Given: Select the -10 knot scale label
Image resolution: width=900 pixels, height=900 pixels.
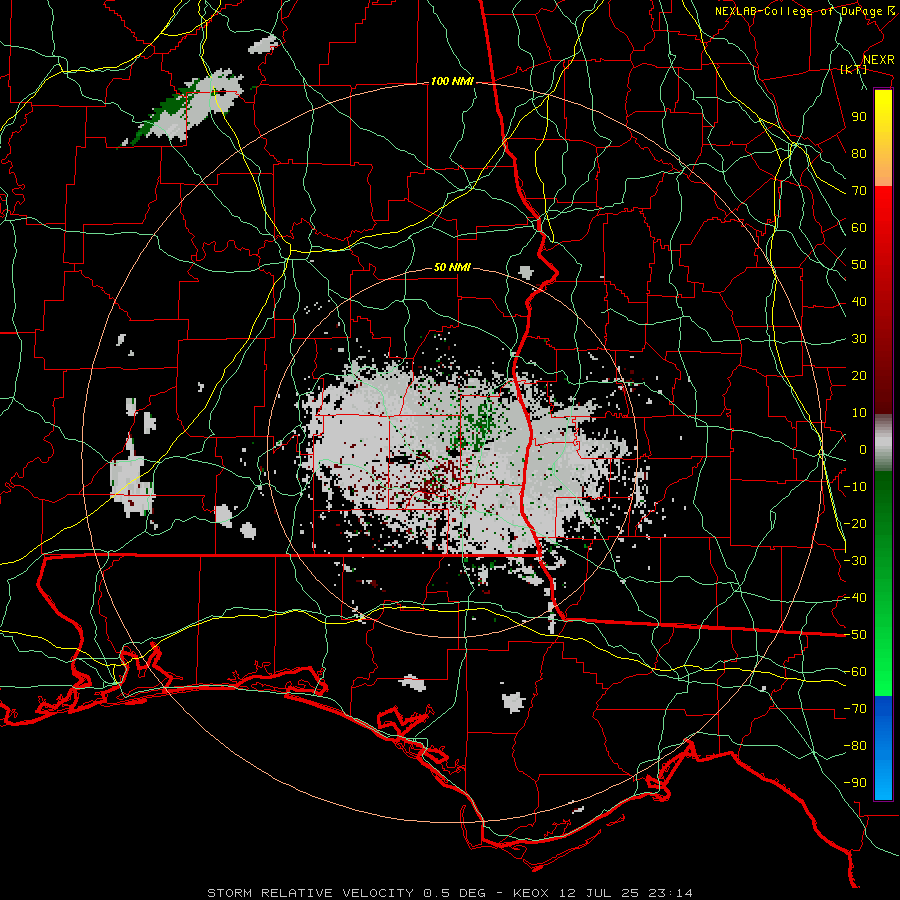Looking at the screenshot, I should coord(855,487).
